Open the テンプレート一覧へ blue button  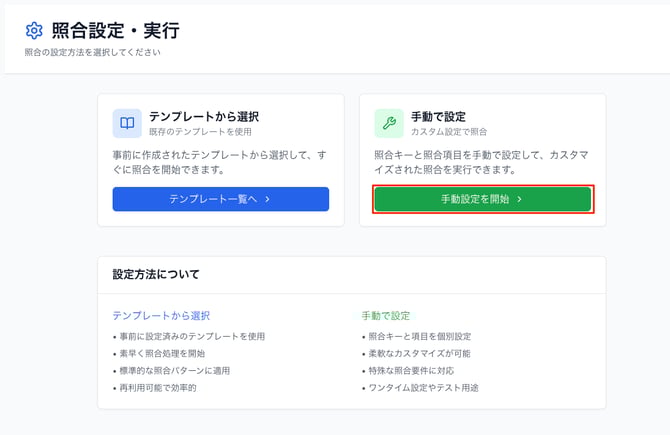tap(220, 200)
